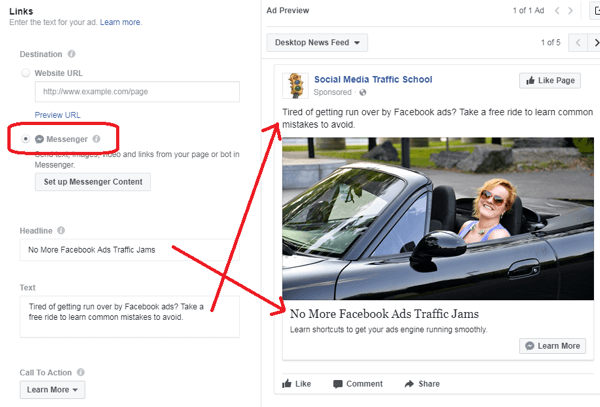Image resolution: width=600 pixels, height=407 pixels.
Task: Click the info icon beside Headline
Action: pyautogui.click(x=60, y=231)
